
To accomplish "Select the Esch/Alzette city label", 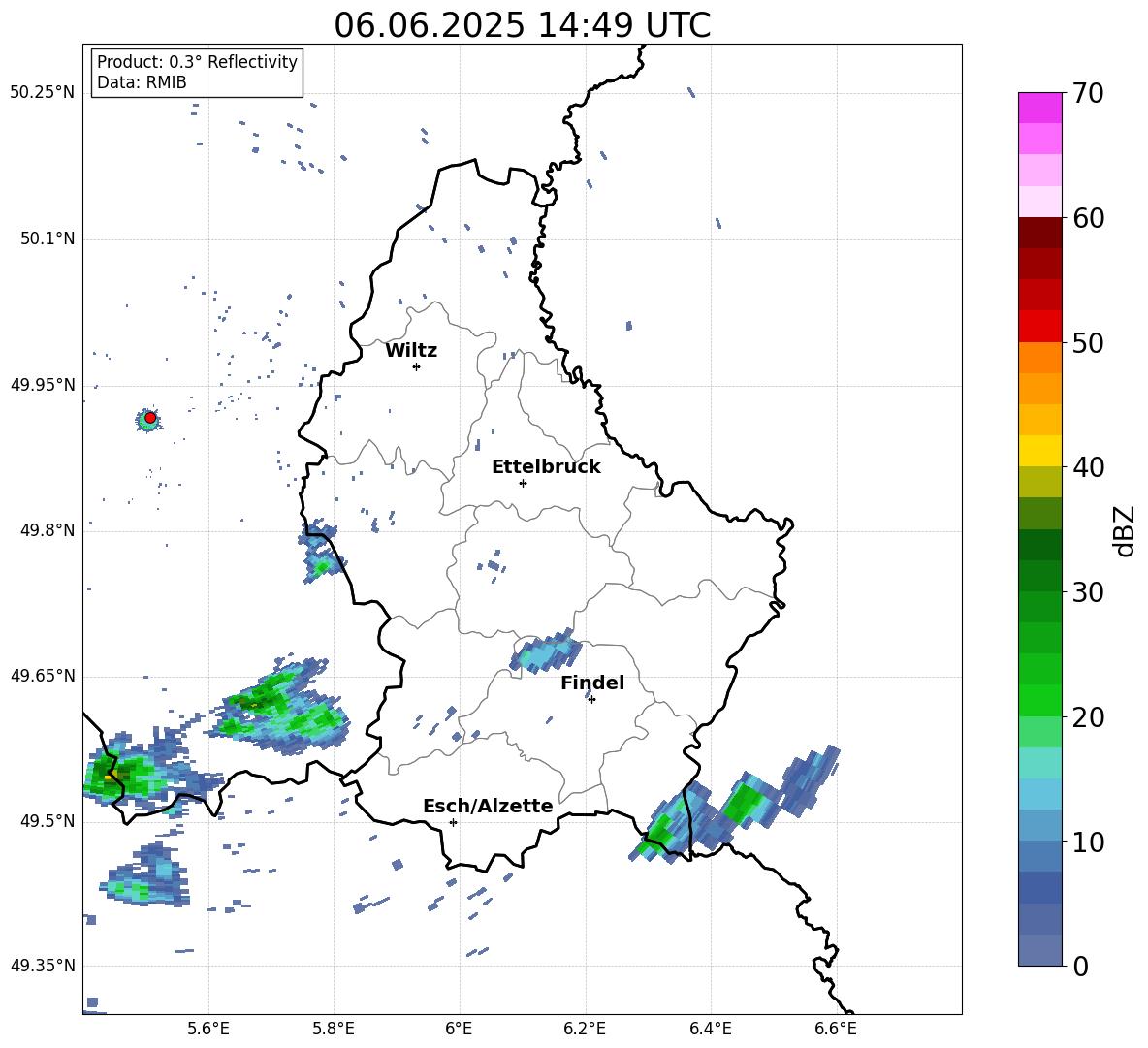I will [x=488, y=806].
